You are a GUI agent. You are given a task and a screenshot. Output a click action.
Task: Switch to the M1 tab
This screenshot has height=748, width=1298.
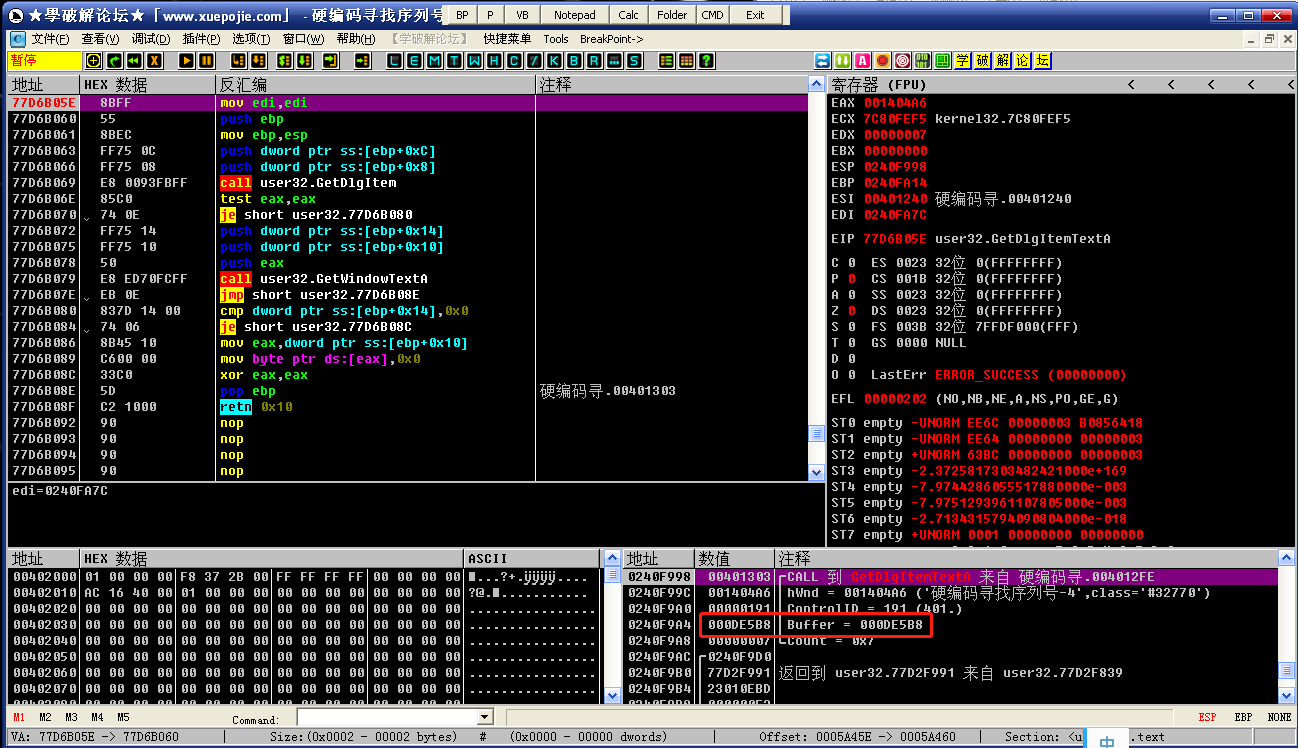click(19, 717)
